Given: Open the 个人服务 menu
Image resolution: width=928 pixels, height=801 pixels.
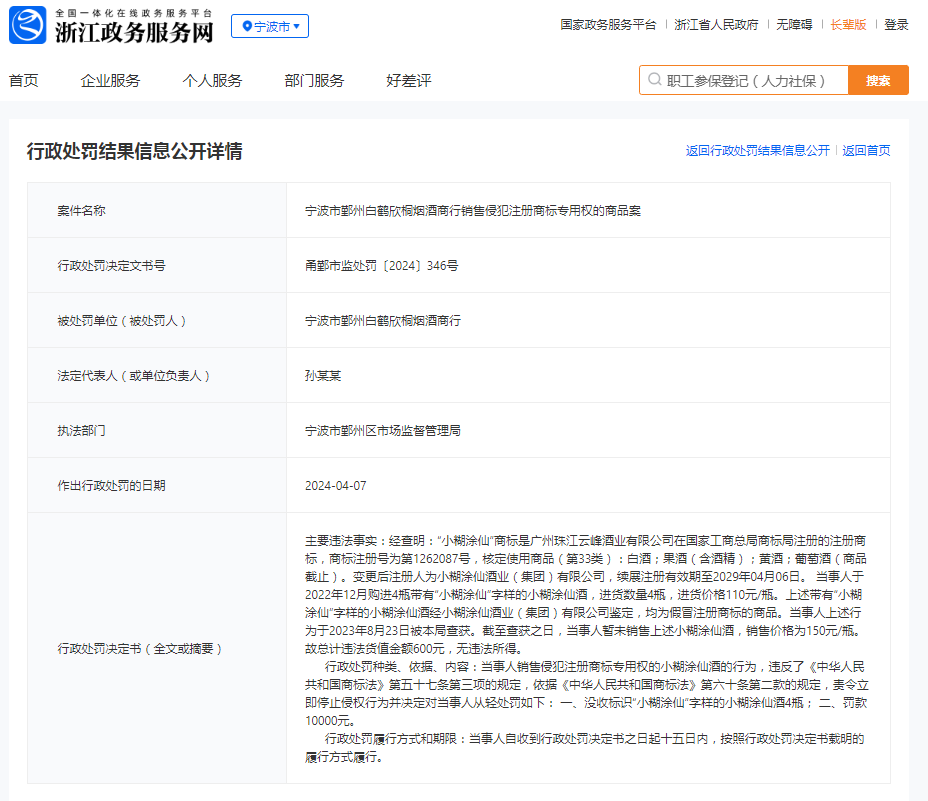Looking at the screenshot, I should click(x=212, y=81).
